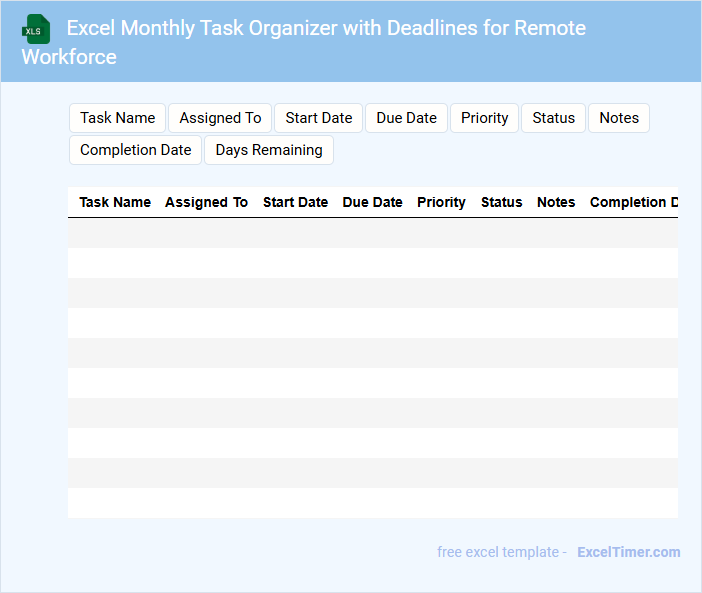702x593 pixels.
Task: Click the Completion Date column header
Action: pos(633,202)
